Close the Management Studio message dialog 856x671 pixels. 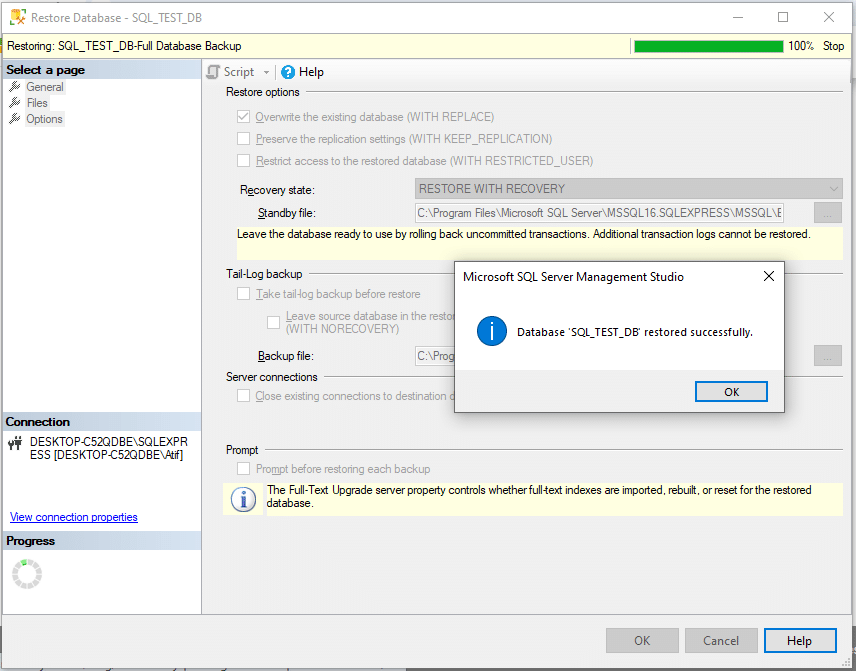(x=769, y=276)
